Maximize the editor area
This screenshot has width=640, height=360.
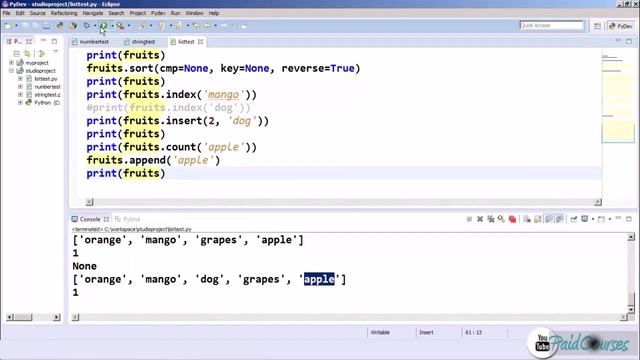629,41
